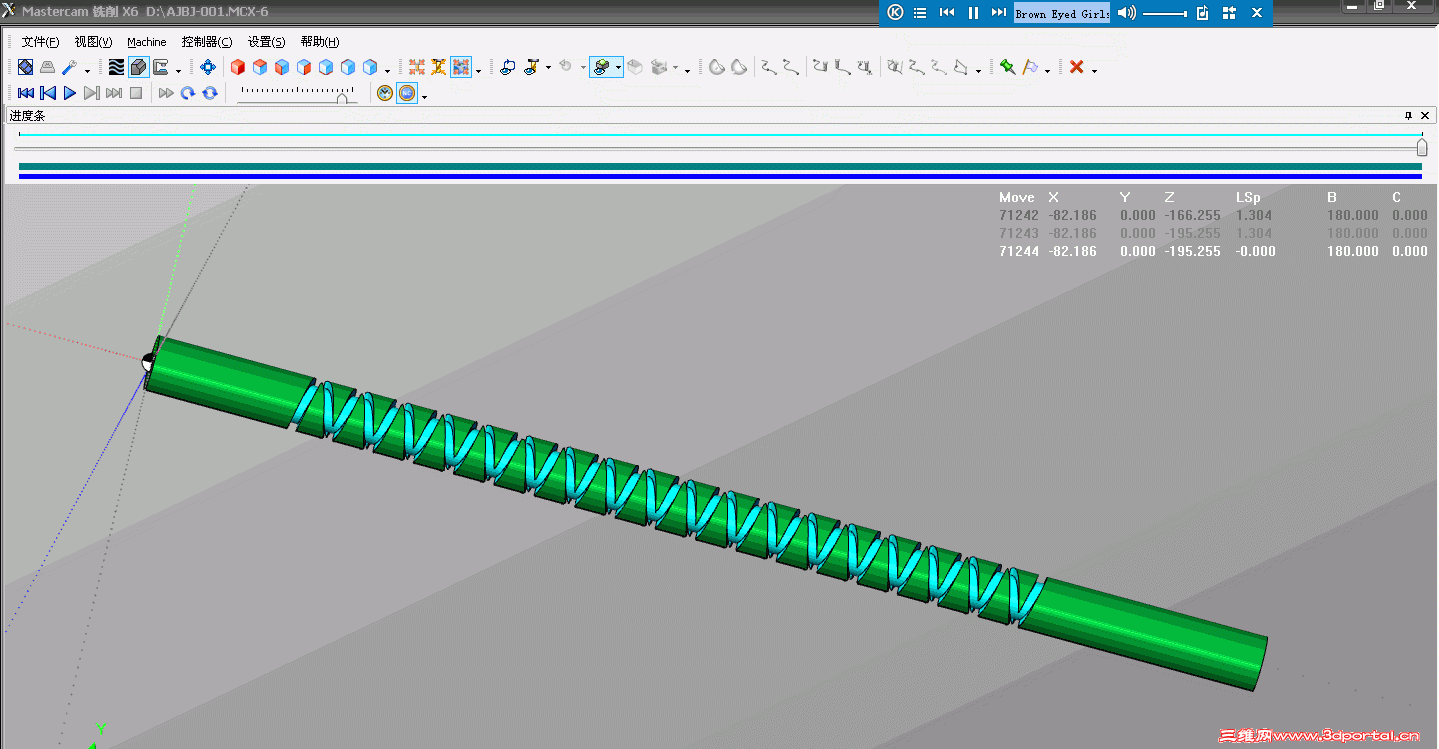Click the yellow X-shaped pattern icon

click(439, 67)
